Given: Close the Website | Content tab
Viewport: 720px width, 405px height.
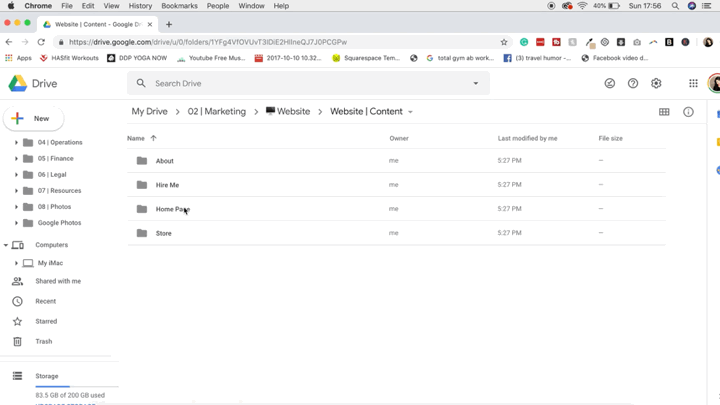Looking at the screenshot, I should [x=150, y=24].
